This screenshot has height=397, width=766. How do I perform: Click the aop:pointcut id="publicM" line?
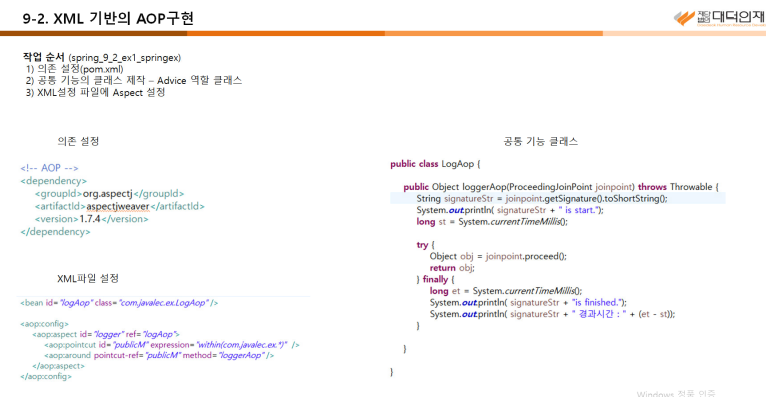(x=172, y=345)
